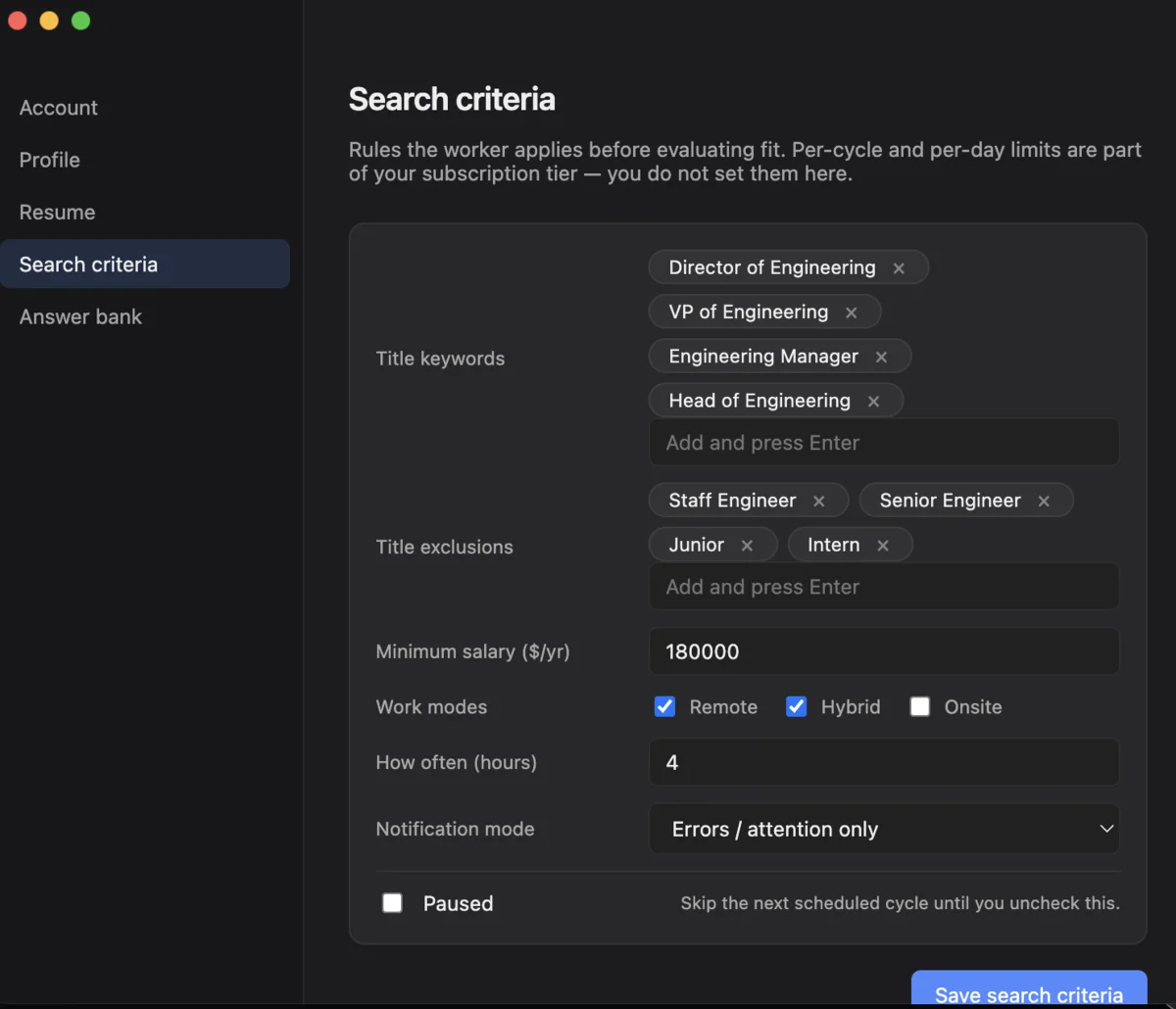Open the Answer bank section

(x=145, y=316)
